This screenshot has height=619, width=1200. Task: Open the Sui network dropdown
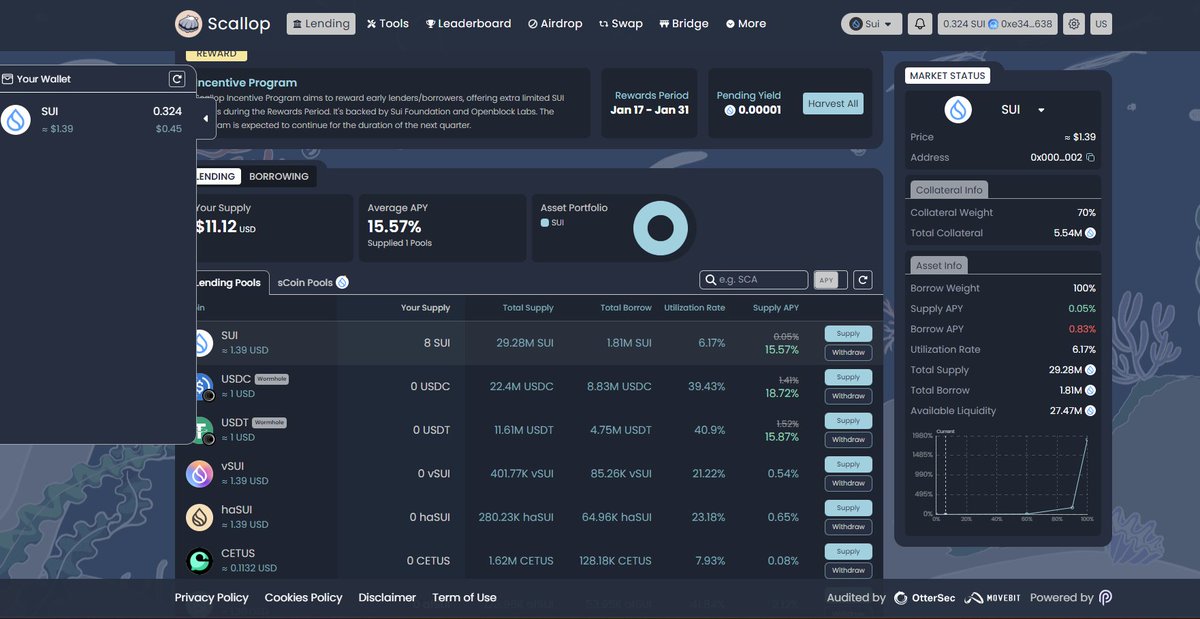coord(872,23)
